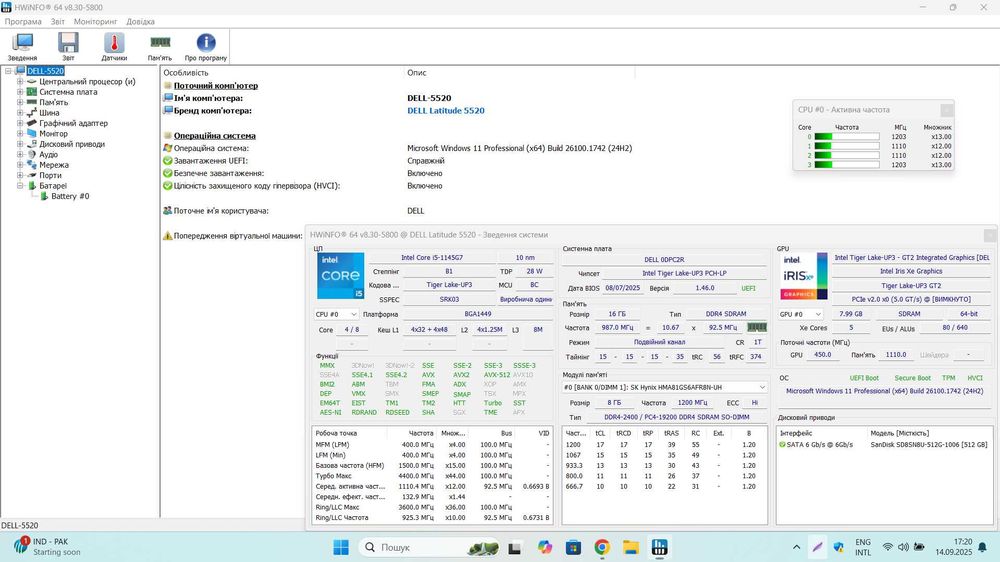Select Центральний процесор (и) in the tree
This screenshot has width=1000, height=562.
tap(87, 82)
